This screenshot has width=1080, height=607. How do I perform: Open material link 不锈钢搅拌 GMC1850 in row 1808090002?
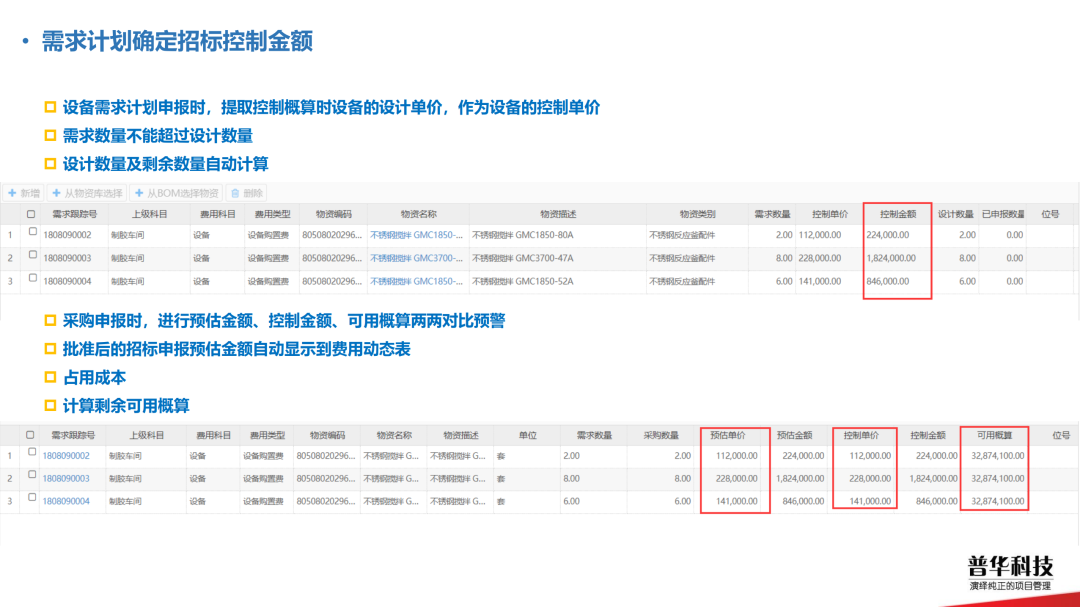[416, 235]
